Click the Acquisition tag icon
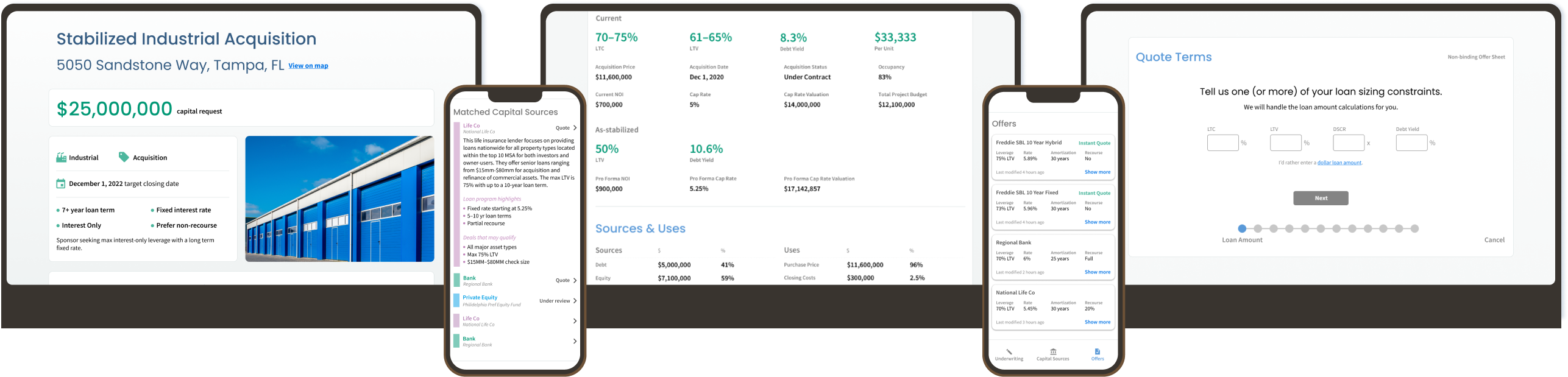This screenshot has width=1568, height=377. [x=124, y=157]
